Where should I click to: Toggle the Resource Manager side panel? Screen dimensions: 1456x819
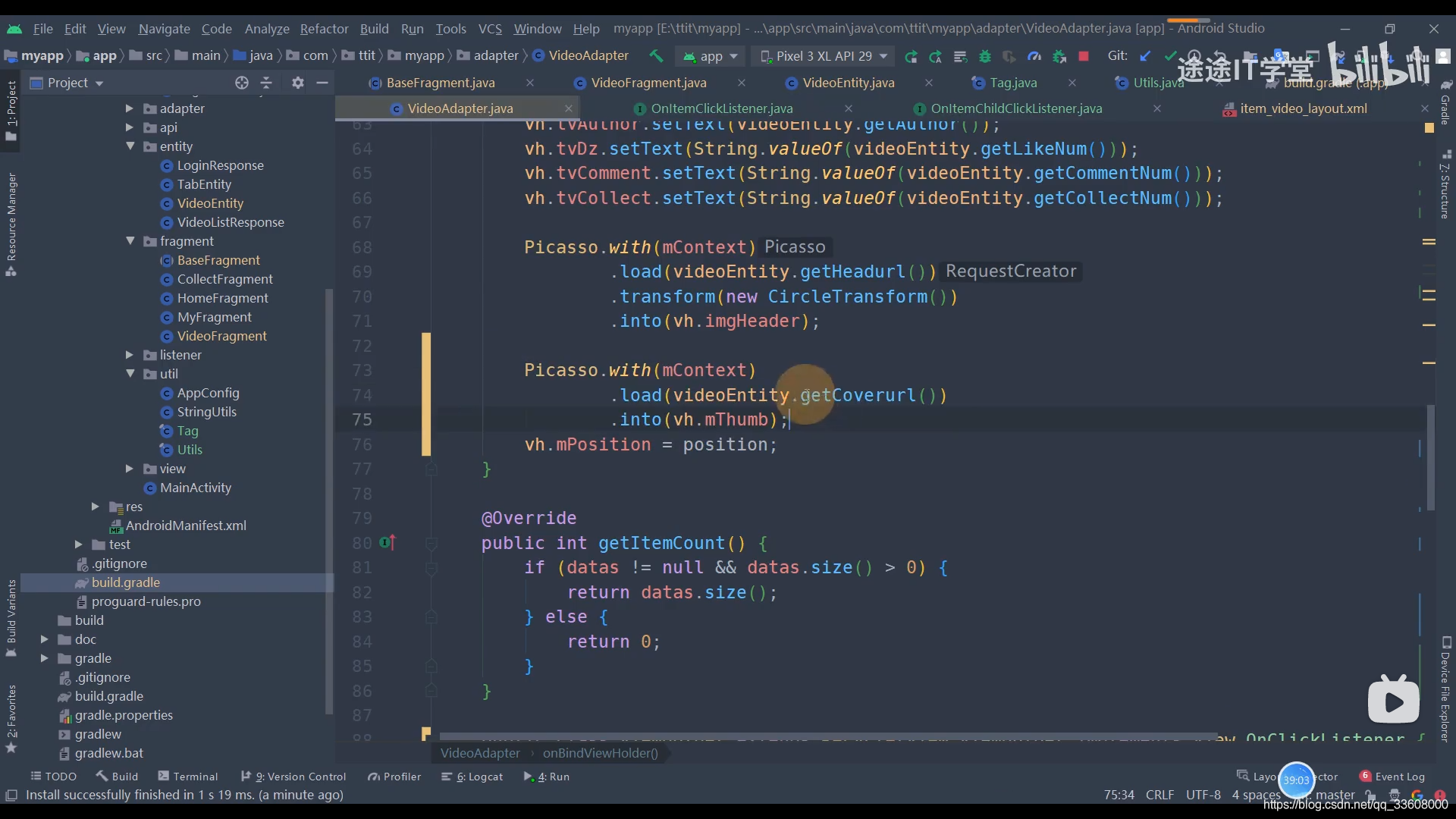[11, 225]
